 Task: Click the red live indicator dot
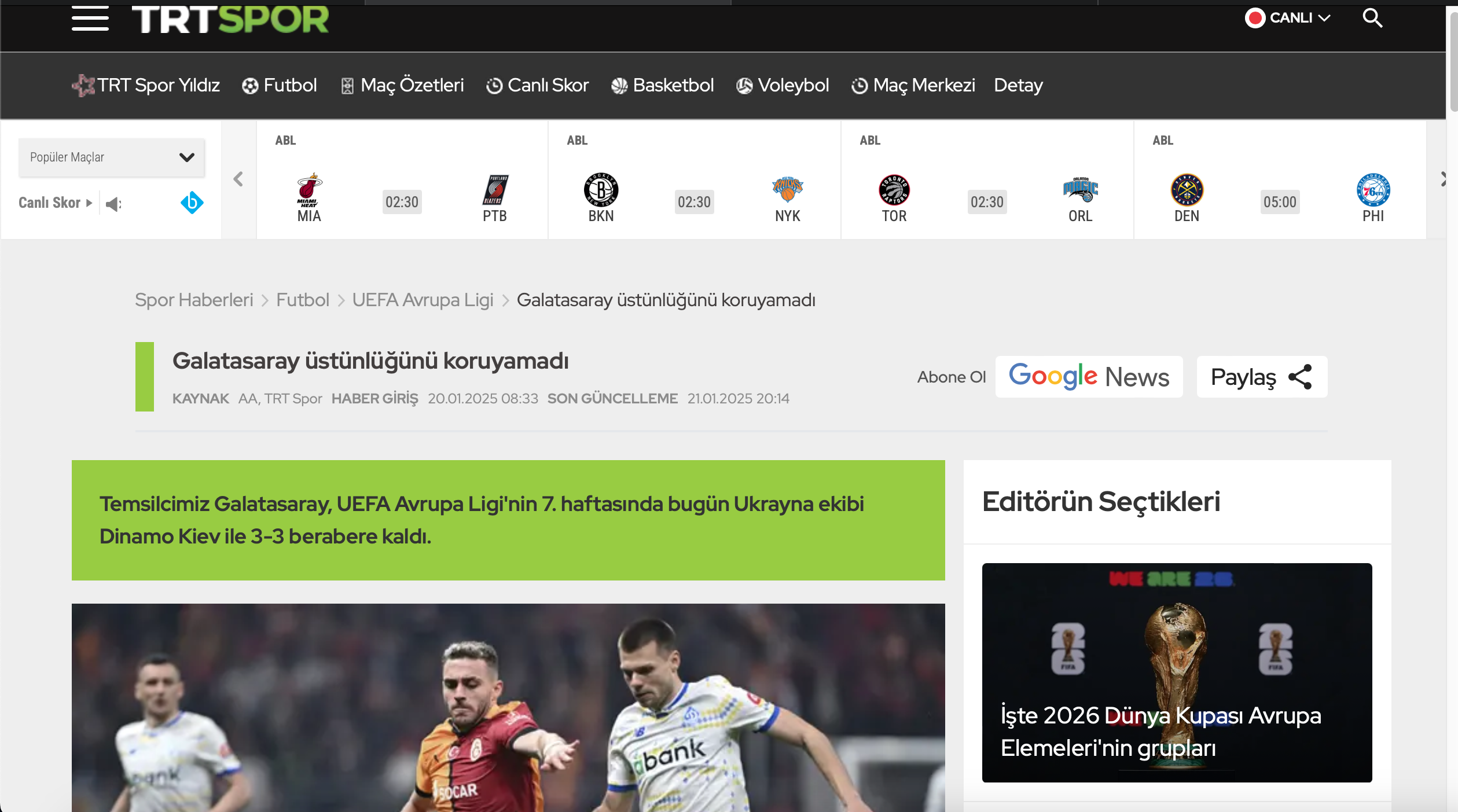click(x=1255, y=18)
